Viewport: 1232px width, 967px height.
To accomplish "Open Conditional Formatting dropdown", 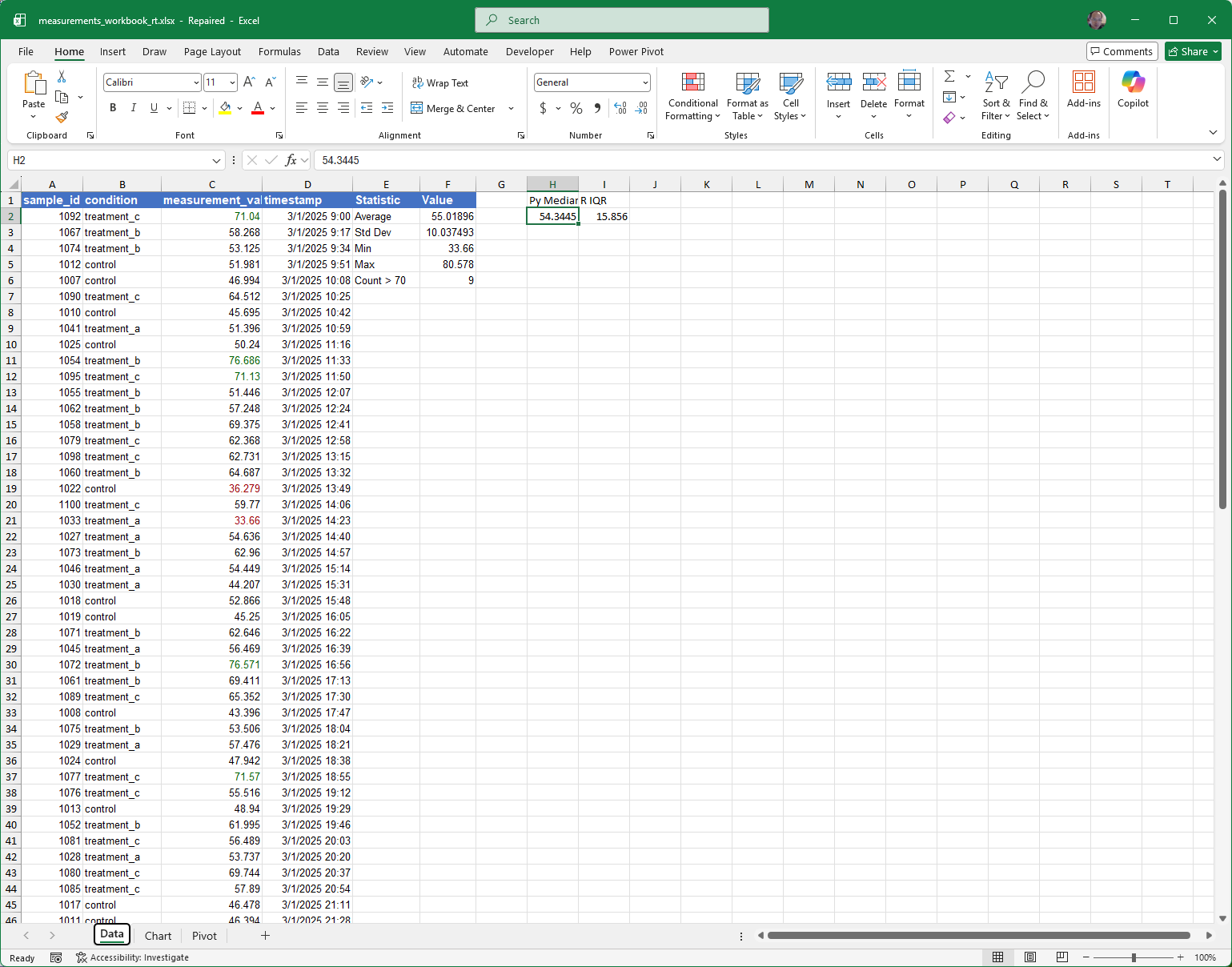I will pos(692,97).
